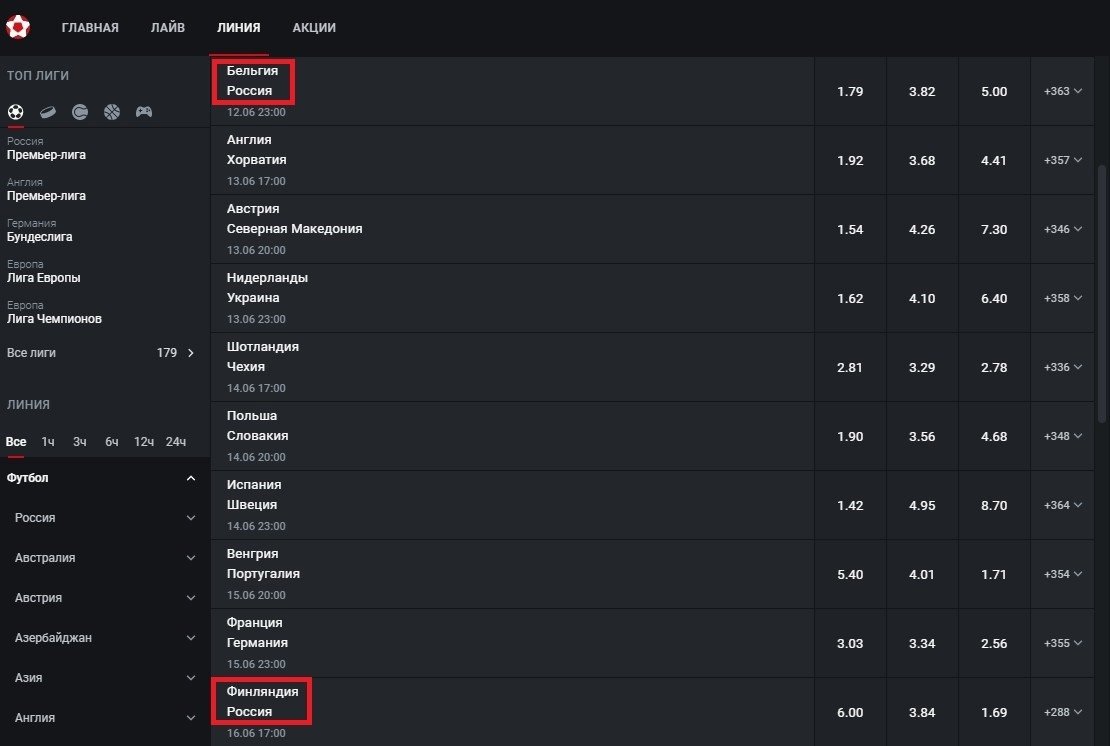Expand +363 markets for Бельгия–Россия
The height and width of the screenshot is (746, 1110).
click(1063, 91)
